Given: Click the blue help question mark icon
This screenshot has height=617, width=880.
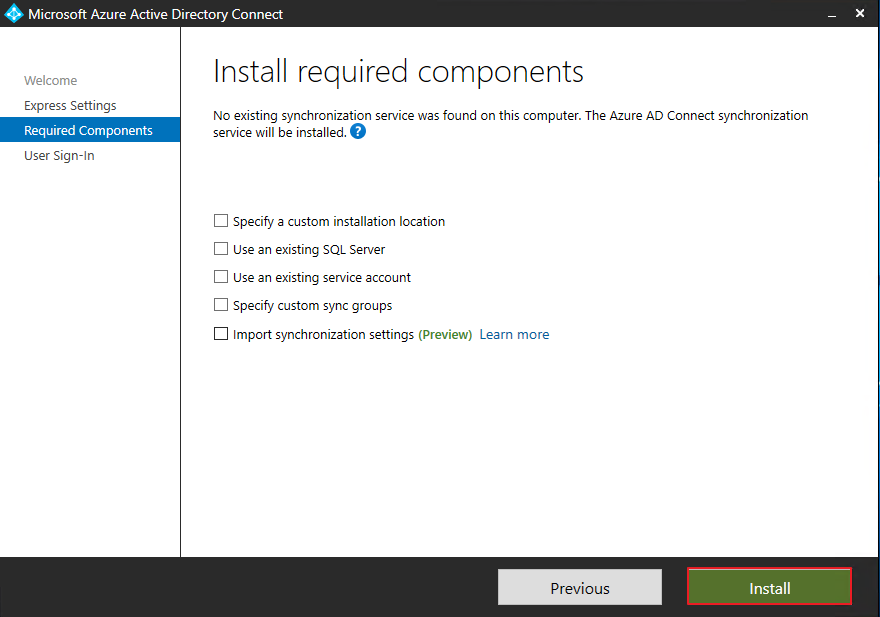Looking at the screenshot, I should 358,131.
